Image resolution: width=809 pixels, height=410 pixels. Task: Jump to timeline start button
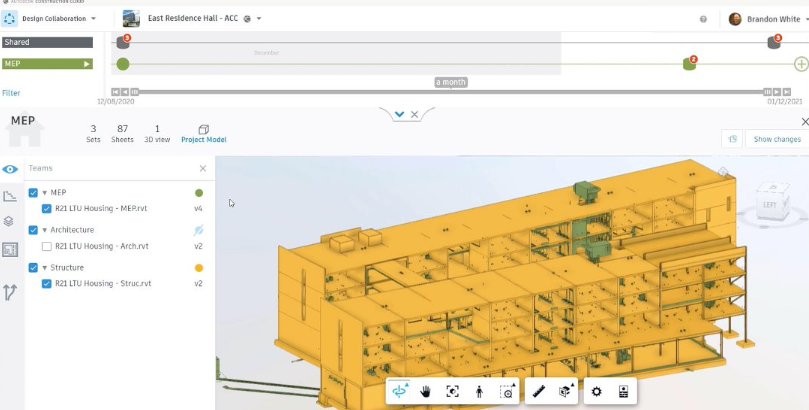tap(116, 92)
